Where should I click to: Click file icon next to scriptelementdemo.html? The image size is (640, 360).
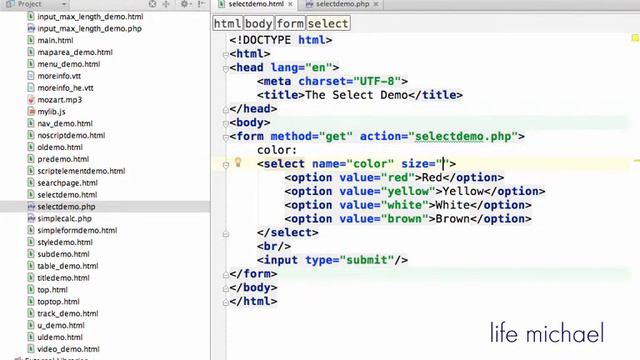pyautogui.click(x=31, y=171)
